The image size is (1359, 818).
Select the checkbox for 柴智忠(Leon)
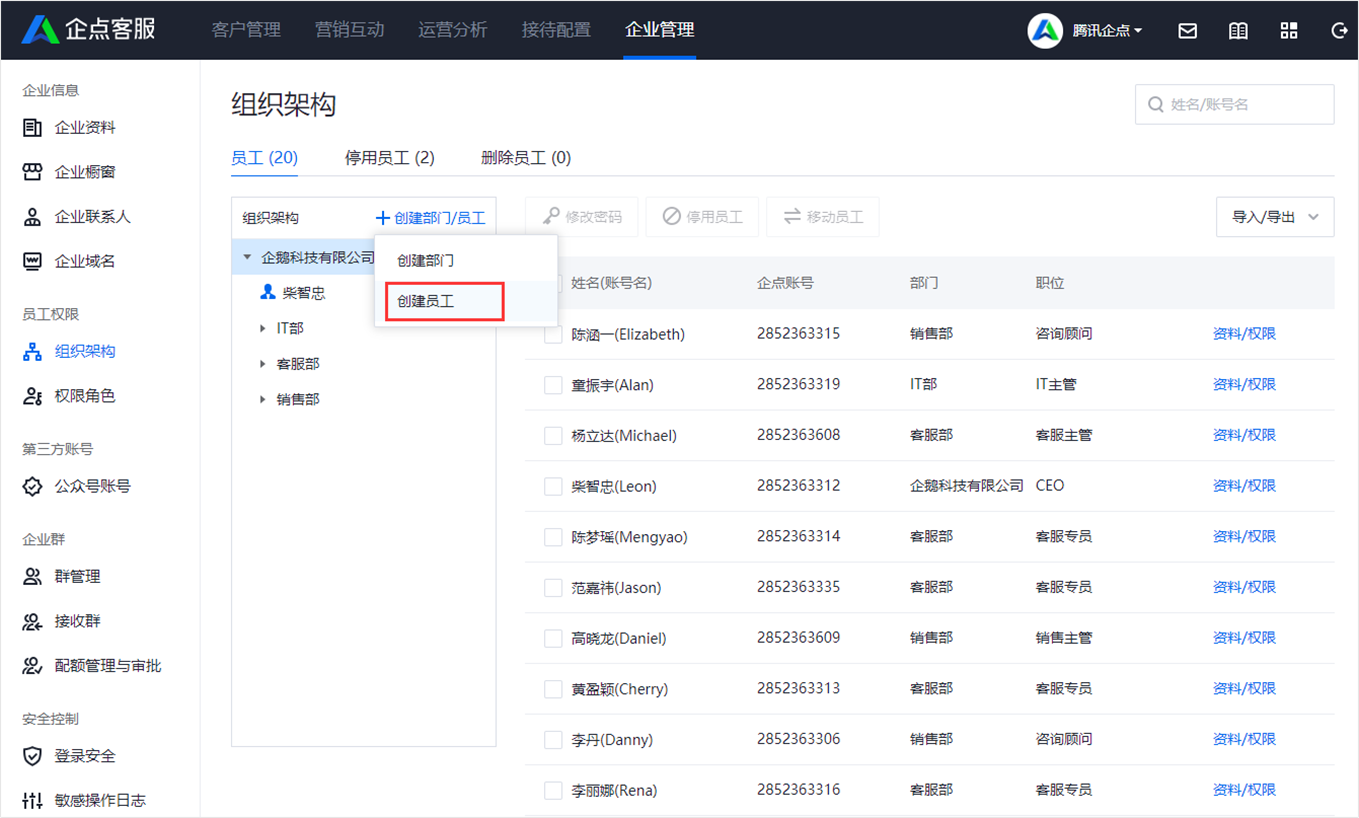553,485
